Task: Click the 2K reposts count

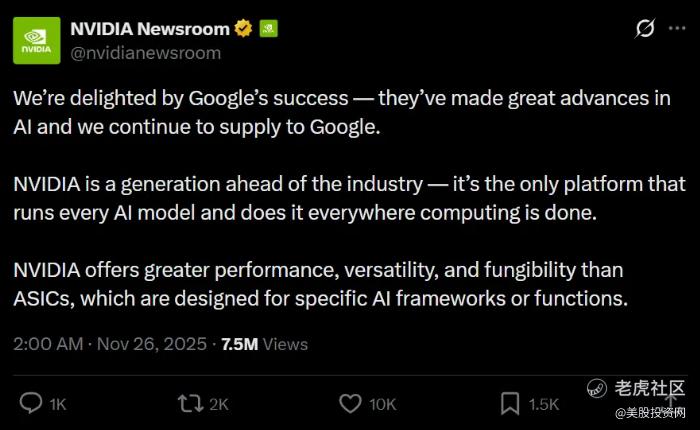Action: (218, 404)
